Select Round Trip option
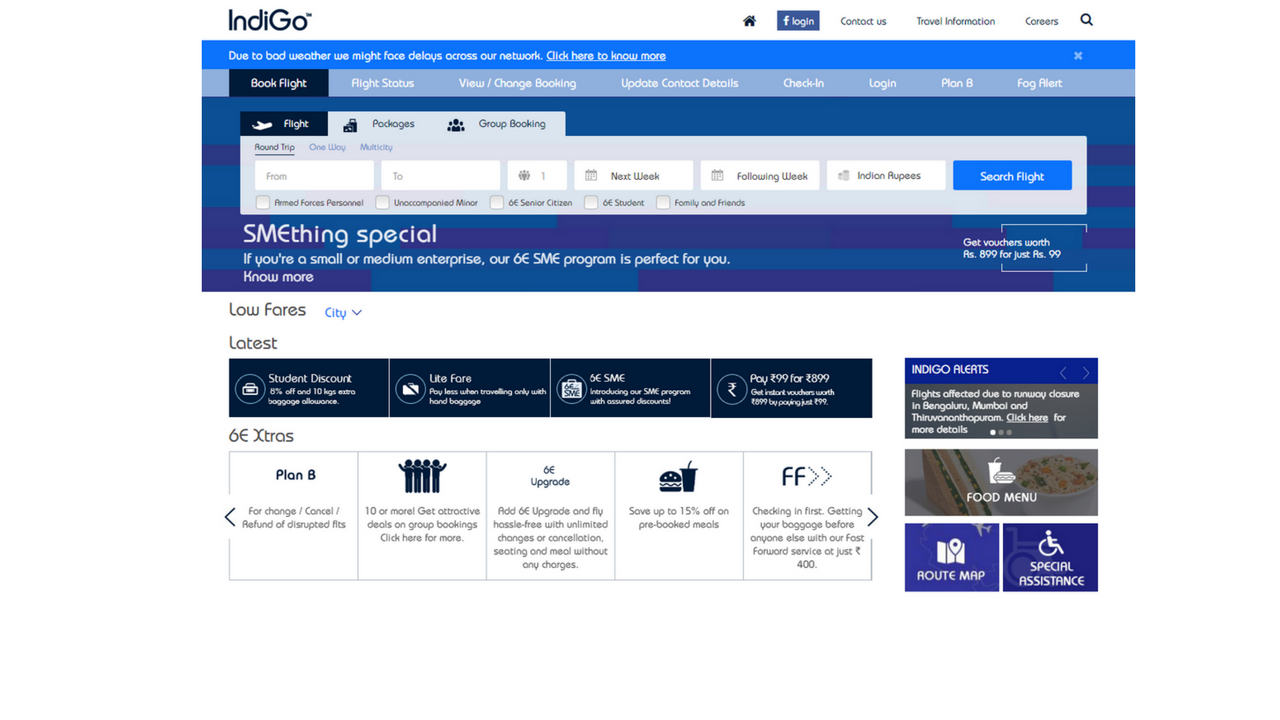 [x=274, y=147]
